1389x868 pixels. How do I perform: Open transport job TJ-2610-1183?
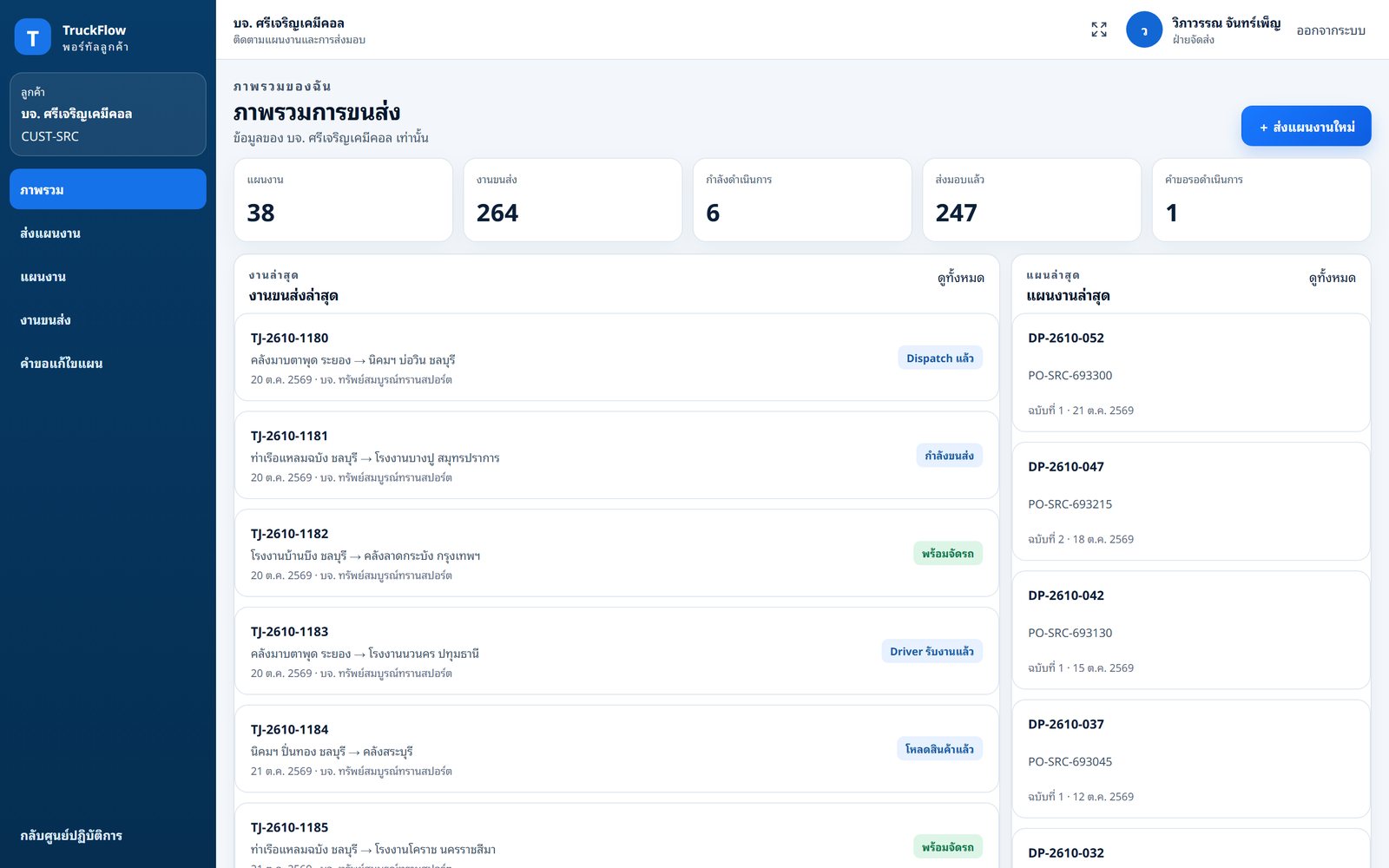(616, 651)
